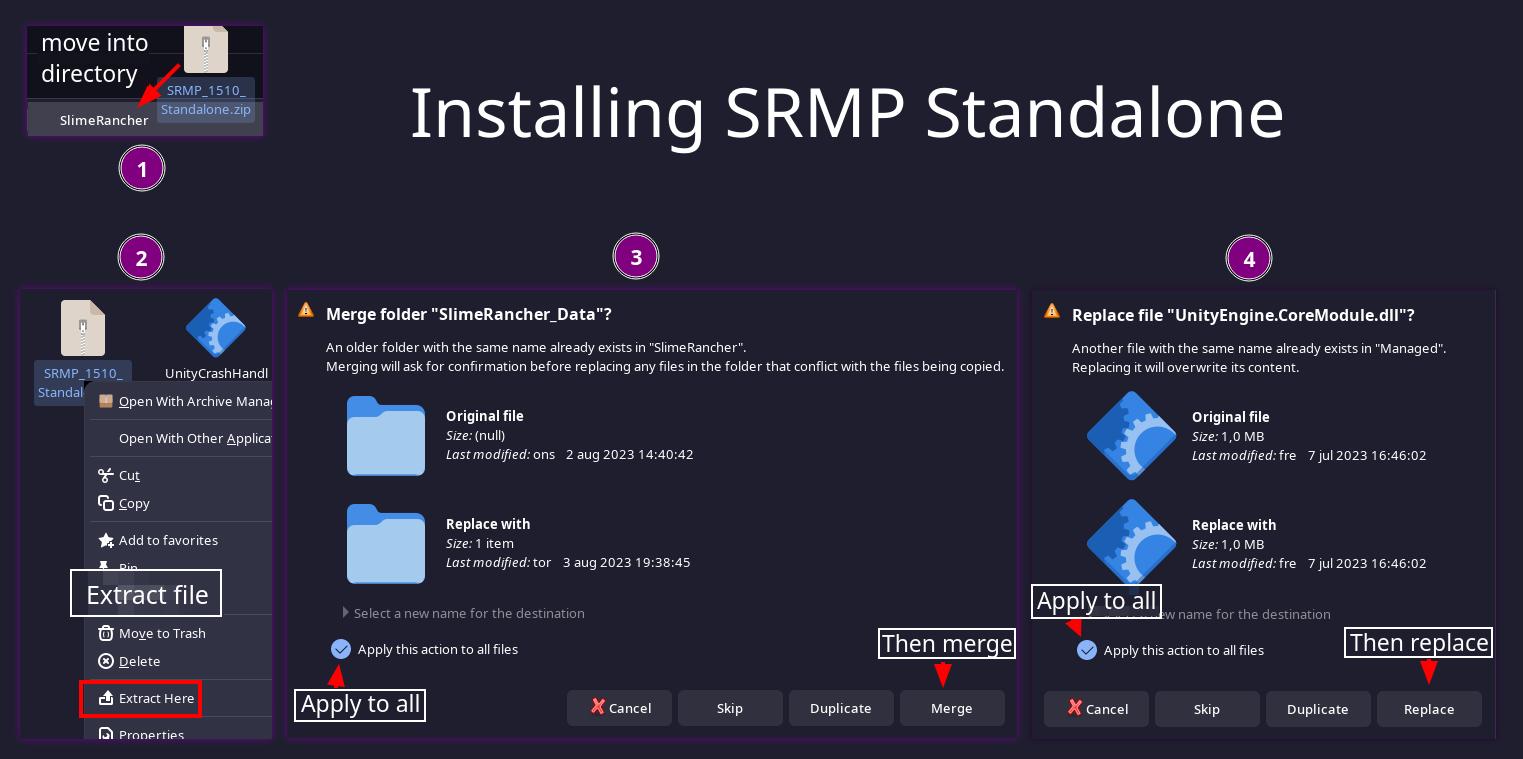The width and height of the screenshot is (1523, 759).
Task: Click the warning triangle in the Merge dialog
Action: (x=306, y=310)
